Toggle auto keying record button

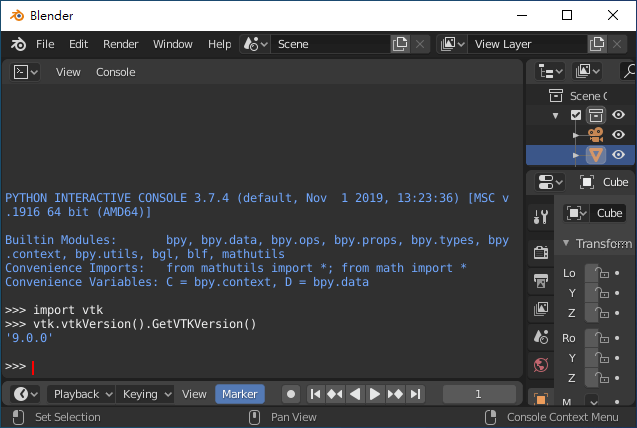pyautogui.click(x=291, y=394)
